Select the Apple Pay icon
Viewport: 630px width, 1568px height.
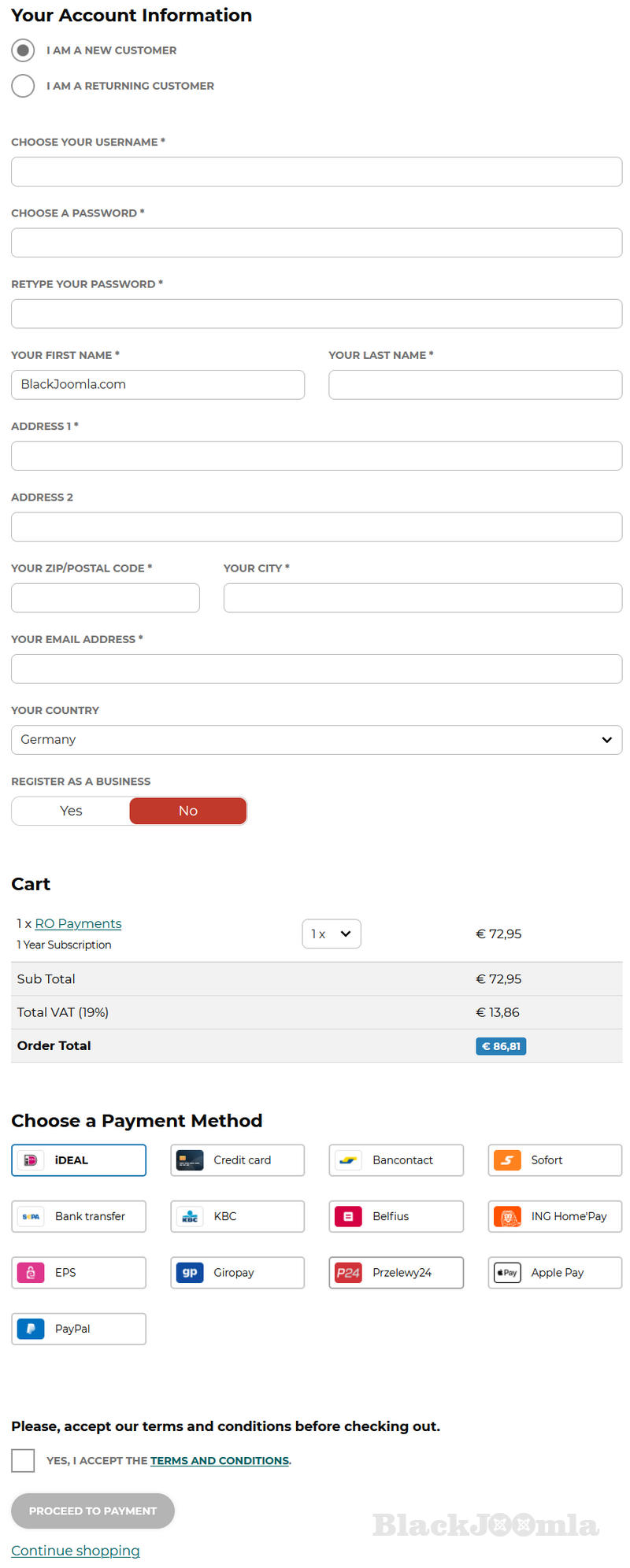point(507,1272)
